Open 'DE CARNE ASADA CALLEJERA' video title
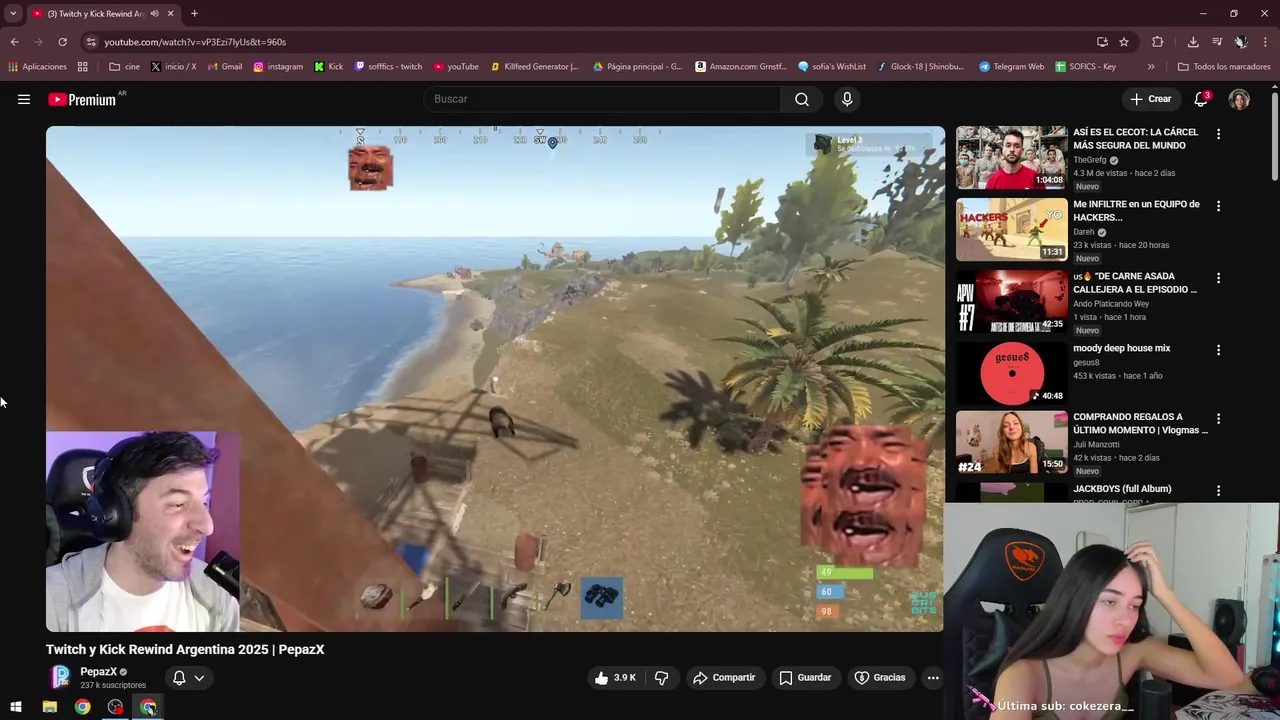Viewport: 1280px width, 720px height. pyautogui.click(x=1135, y=283)
